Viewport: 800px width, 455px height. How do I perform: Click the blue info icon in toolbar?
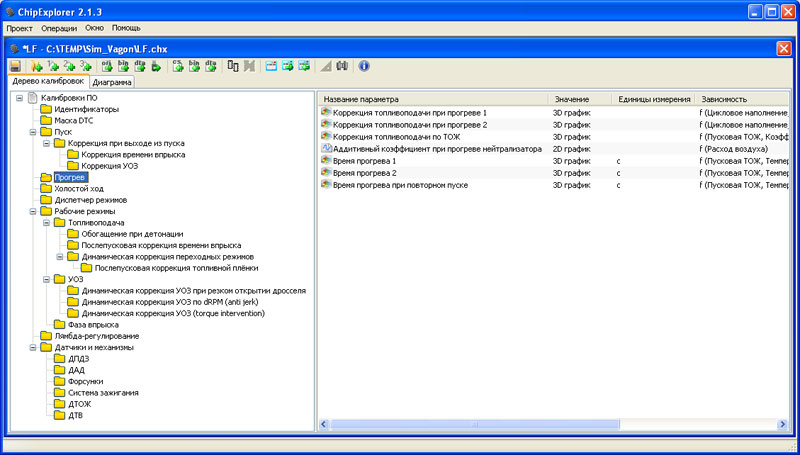[364, 66]
